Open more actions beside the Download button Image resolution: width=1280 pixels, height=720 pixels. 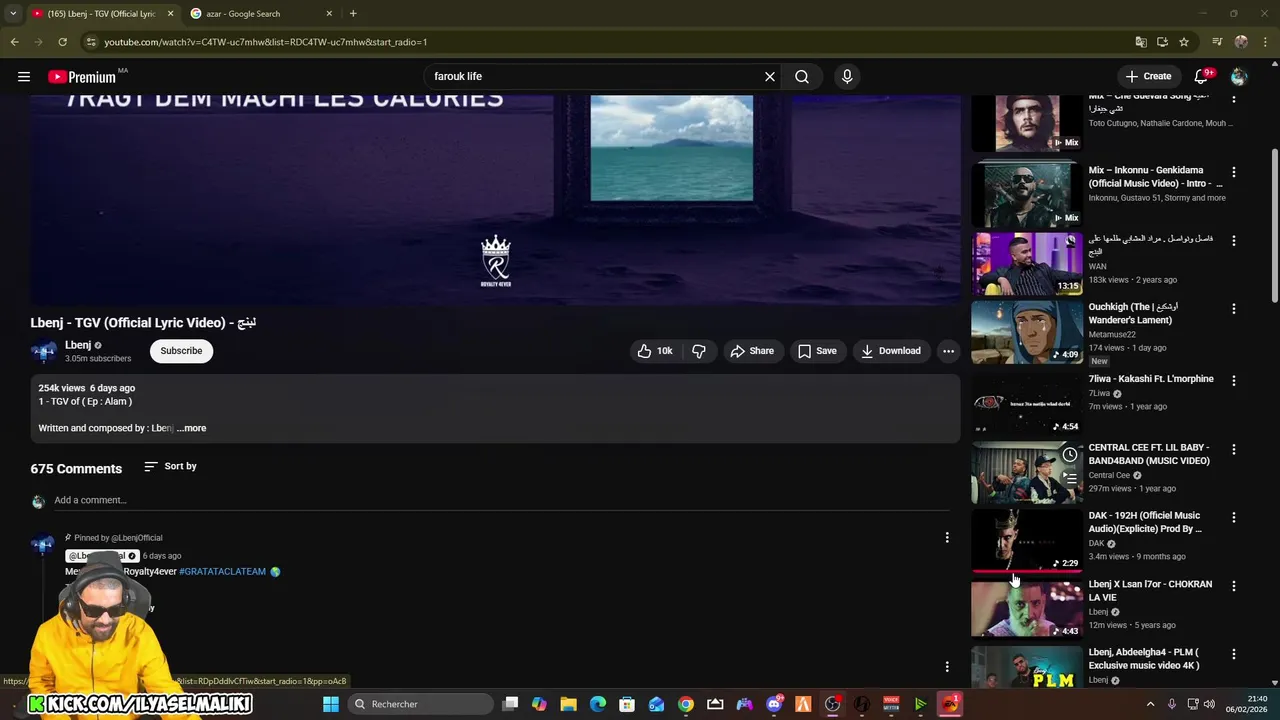[x=948, y=351]
